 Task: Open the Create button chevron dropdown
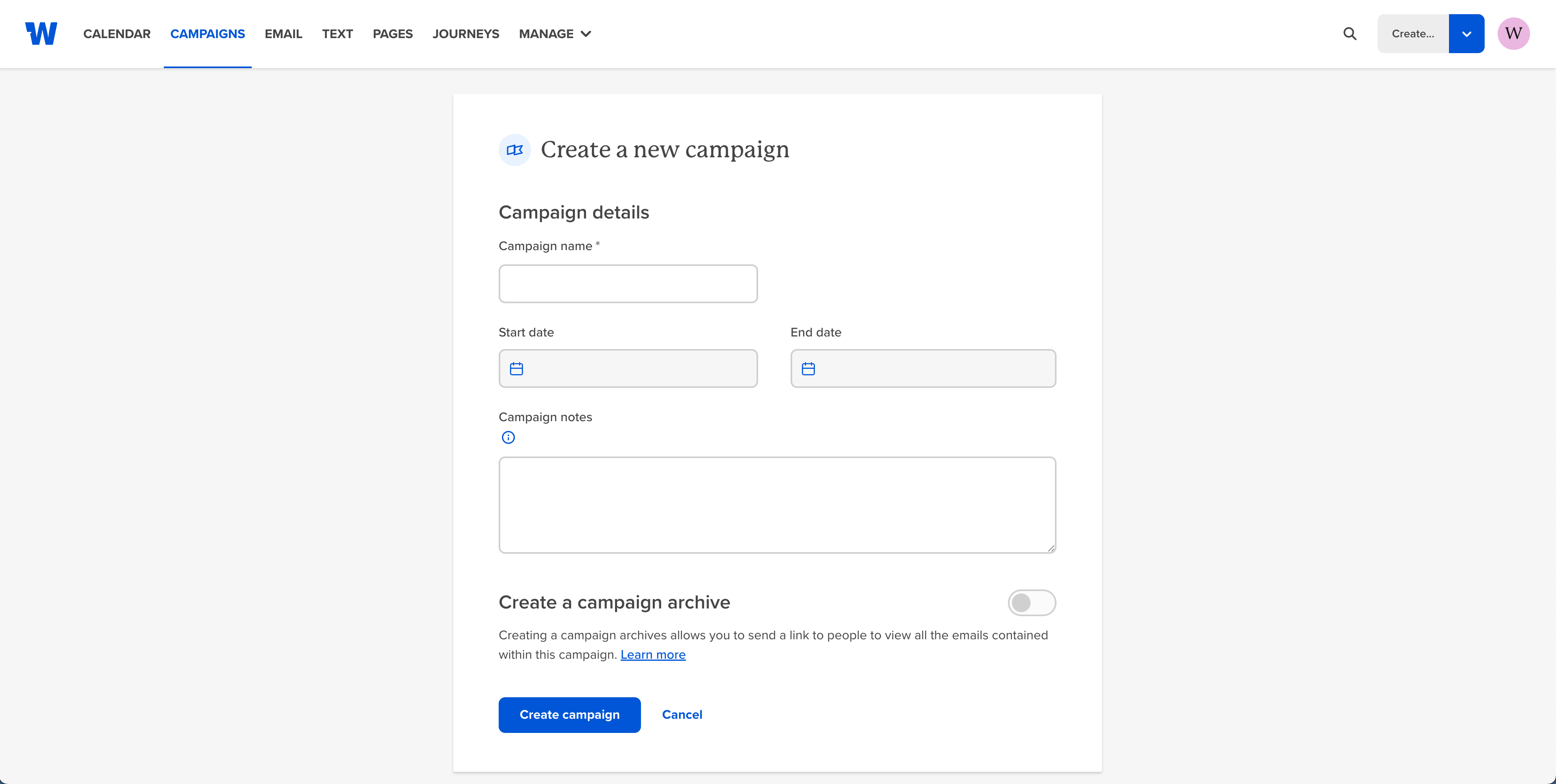click(x=1466, y=33)
